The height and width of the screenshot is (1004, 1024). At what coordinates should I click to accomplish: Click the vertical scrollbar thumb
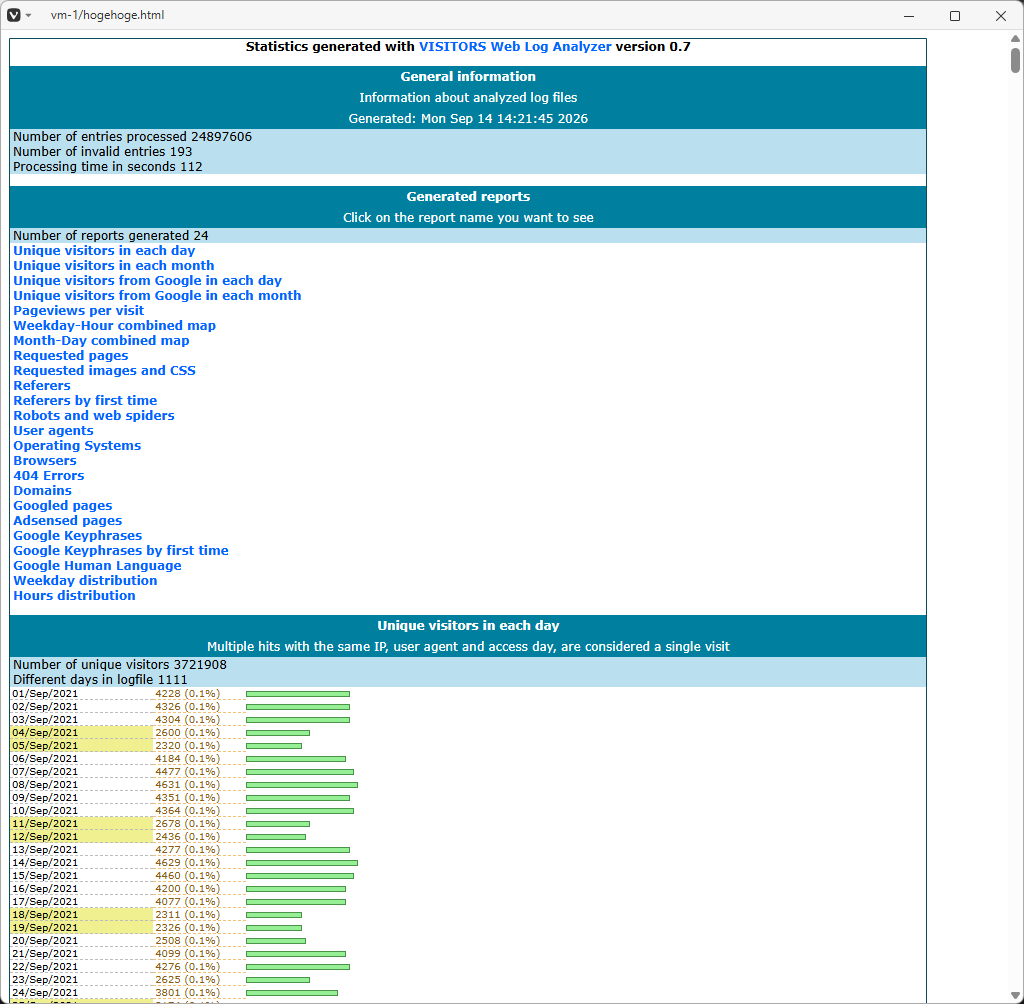(1015, 60)
